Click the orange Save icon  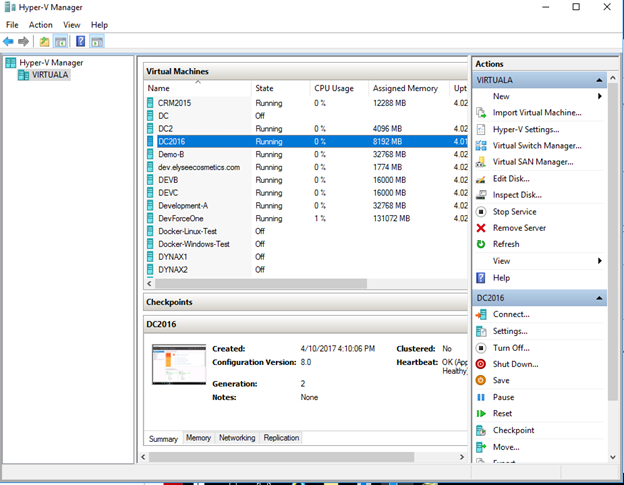[481, 380]
